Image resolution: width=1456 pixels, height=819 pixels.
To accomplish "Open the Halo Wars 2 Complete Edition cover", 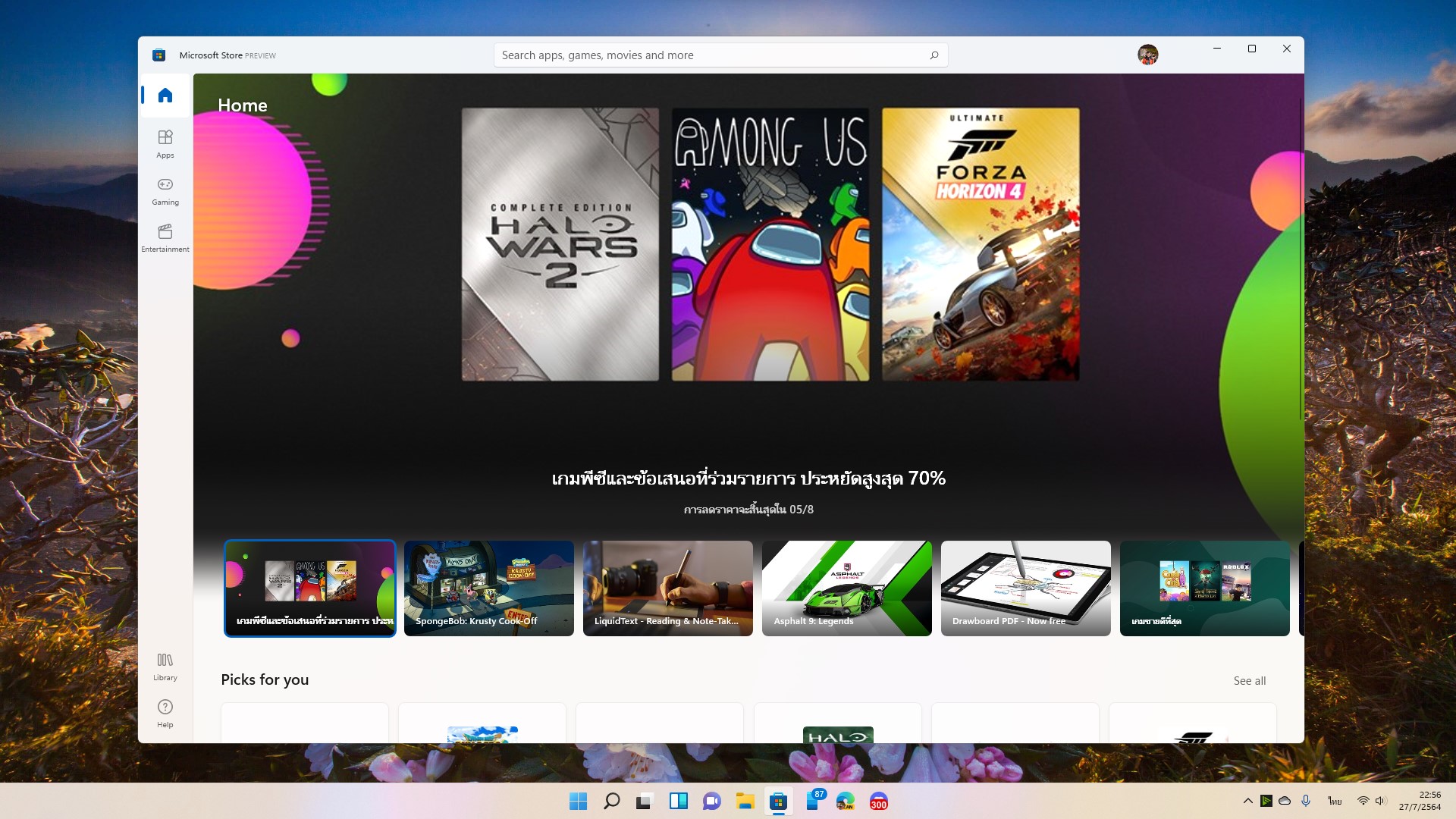I will (560, 244).
